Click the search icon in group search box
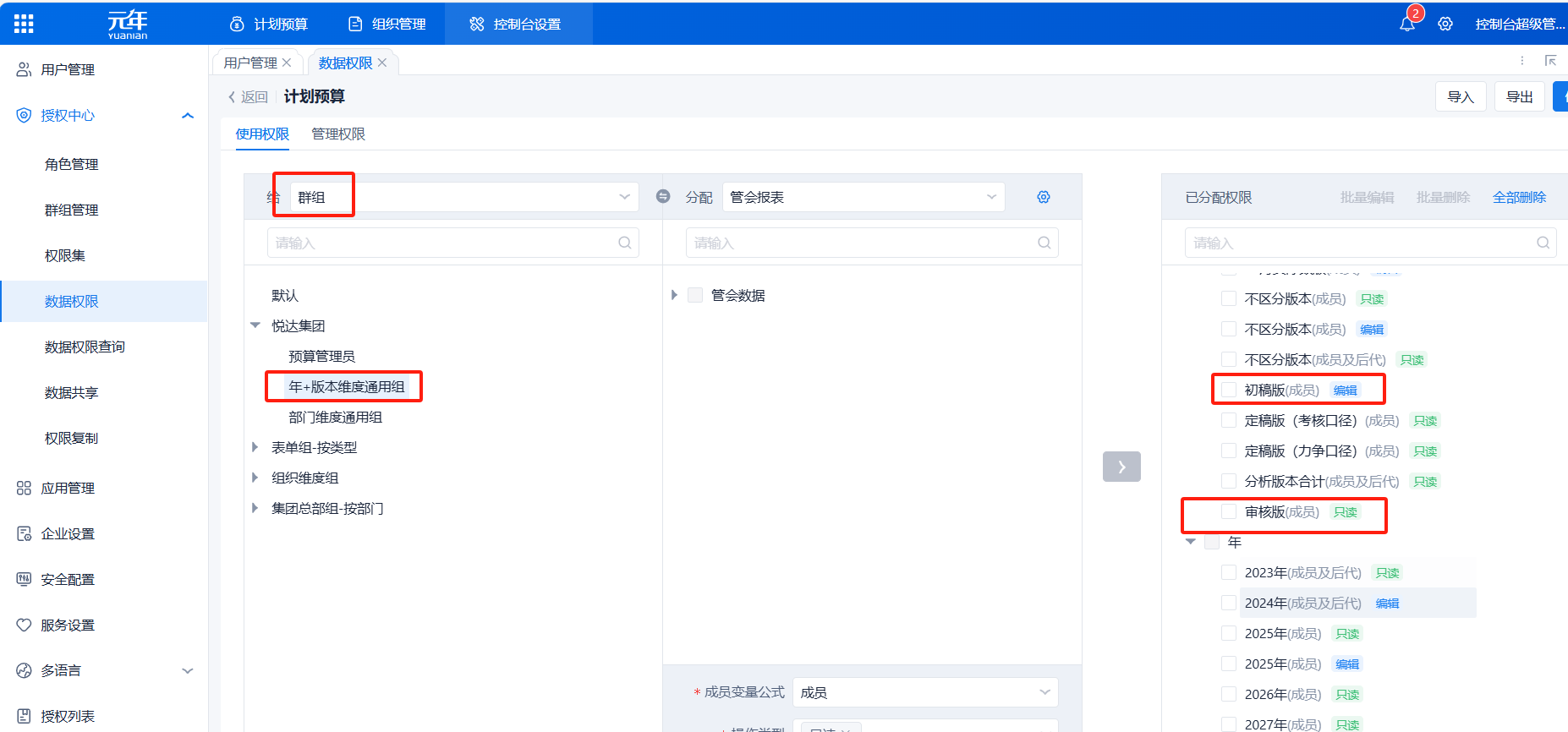1568x732 pixels. [624, 243]
